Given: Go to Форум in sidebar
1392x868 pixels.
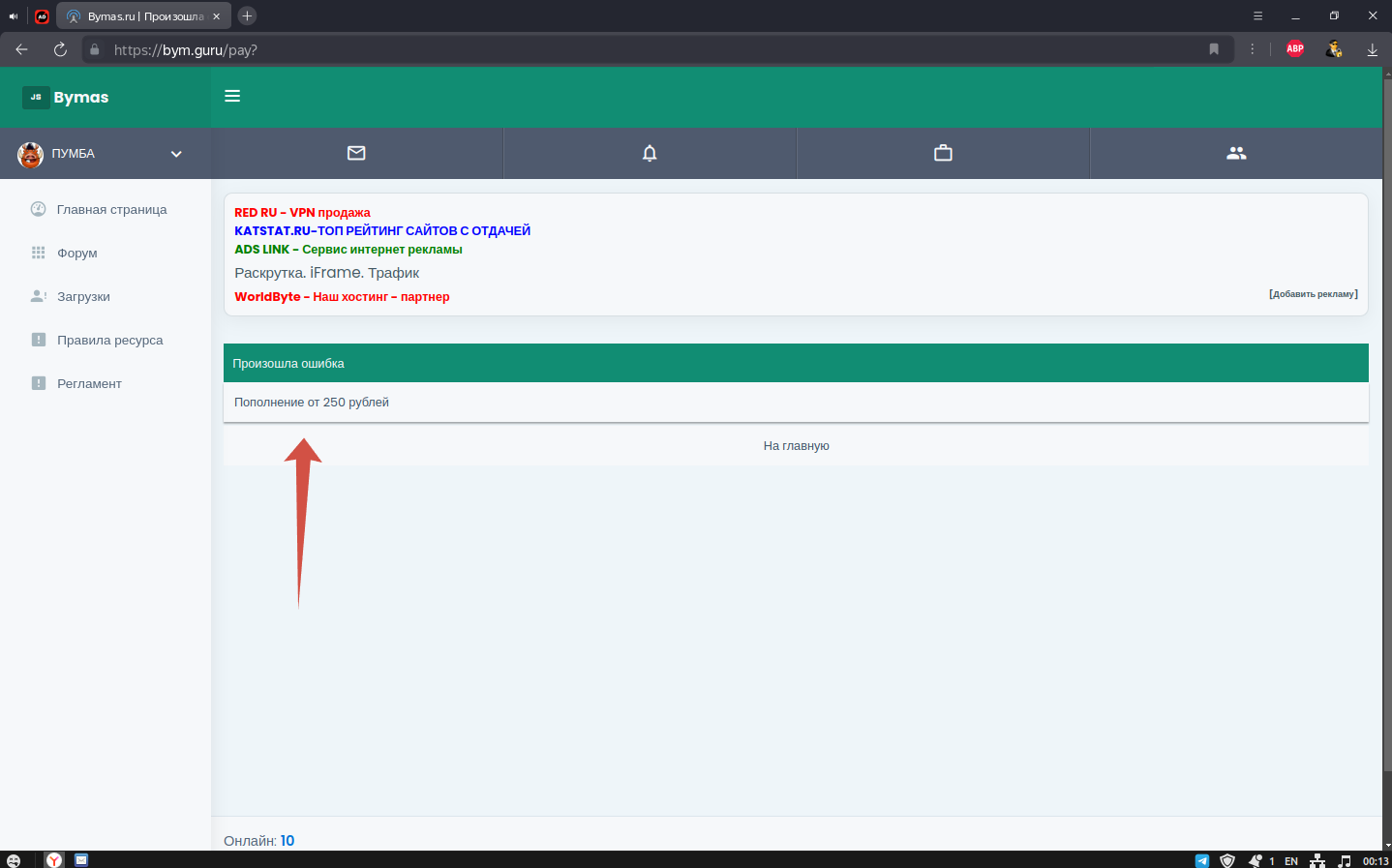Looking at the screenshot, I should pyautogui.click(x=76, y=254).
